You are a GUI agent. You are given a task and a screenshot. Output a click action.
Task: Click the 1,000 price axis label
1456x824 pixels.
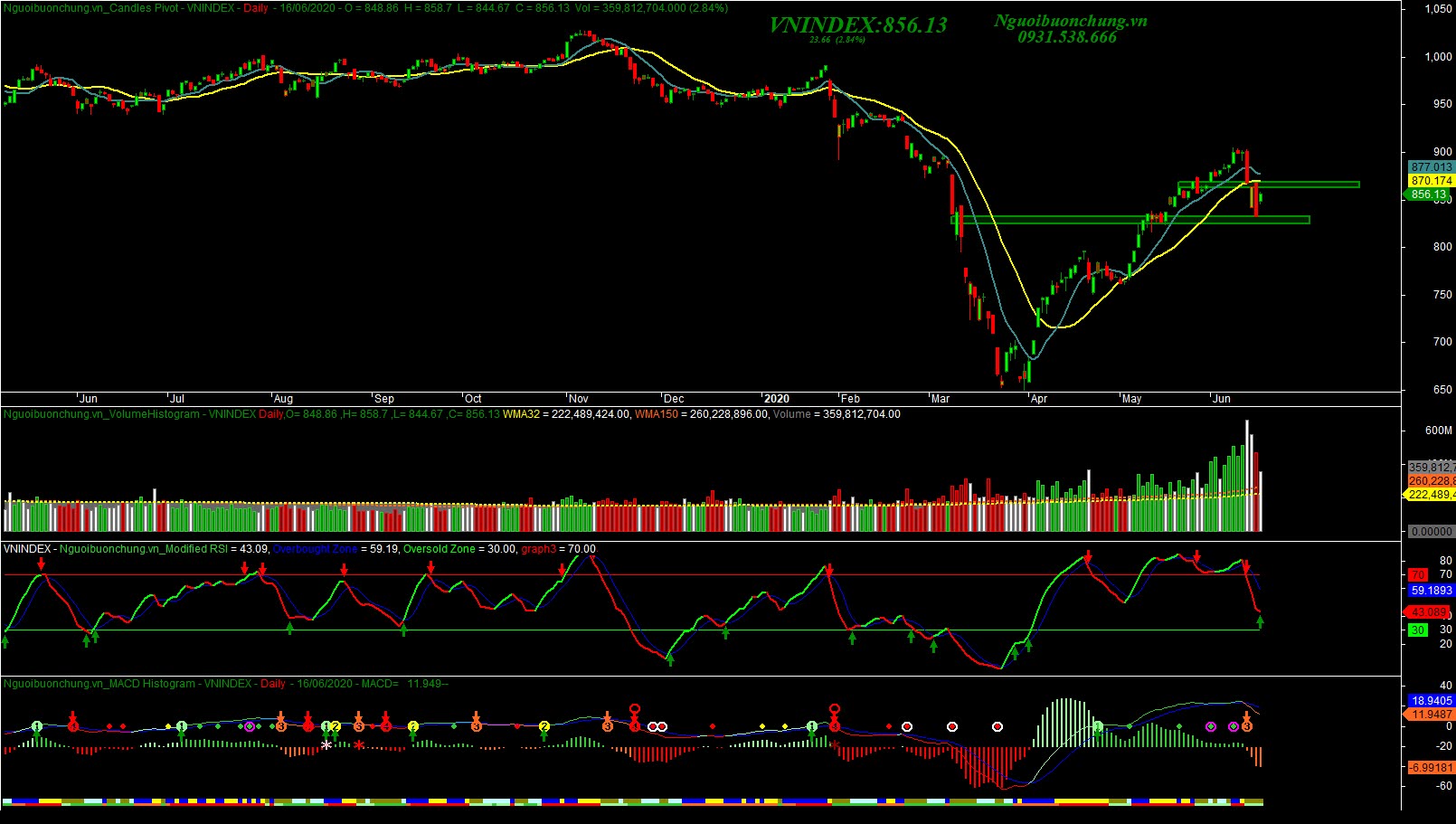point(1438,57)
